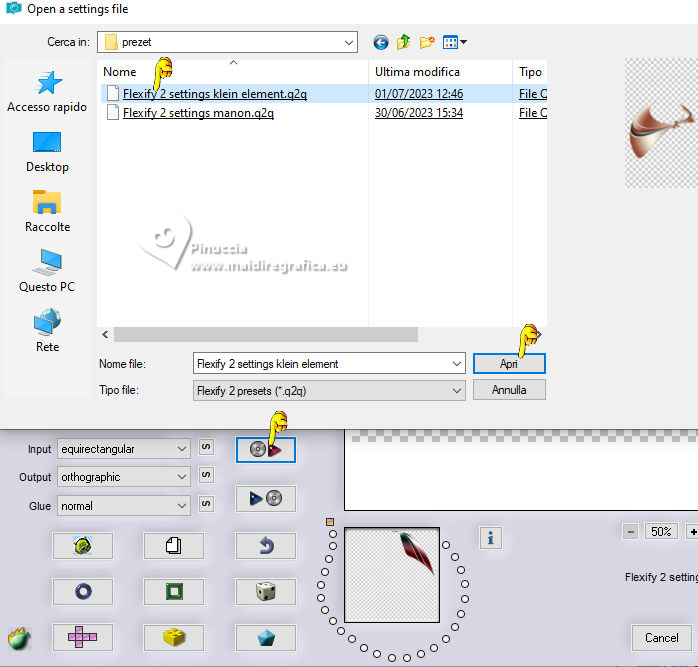Click the load settings disc-and-red-arrow button
This screenshot has width=698, height=667.
click(265, 450)
